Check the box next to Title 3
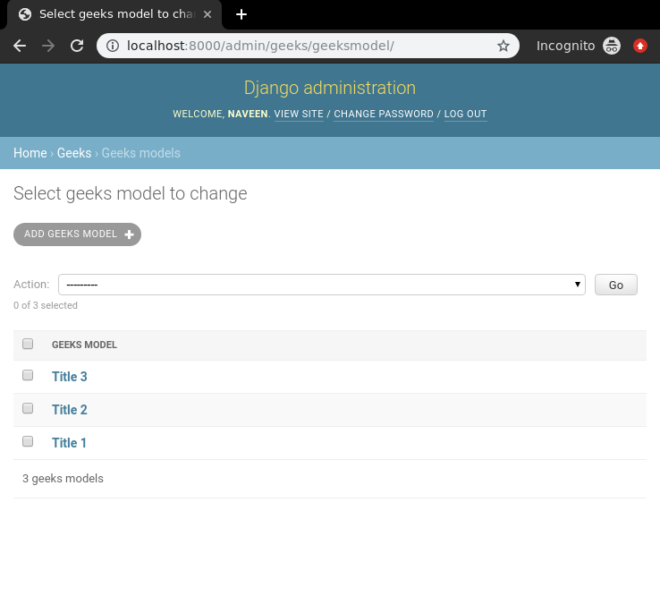The width and height of the screenshot is (660, 605). [x=28, y=375]
